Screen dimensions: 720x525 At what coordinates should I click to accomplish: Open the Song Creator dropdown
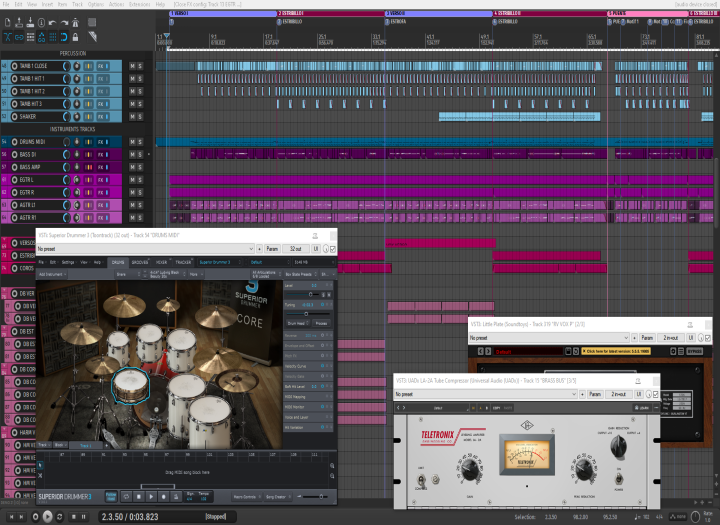[x=277, y=497]
